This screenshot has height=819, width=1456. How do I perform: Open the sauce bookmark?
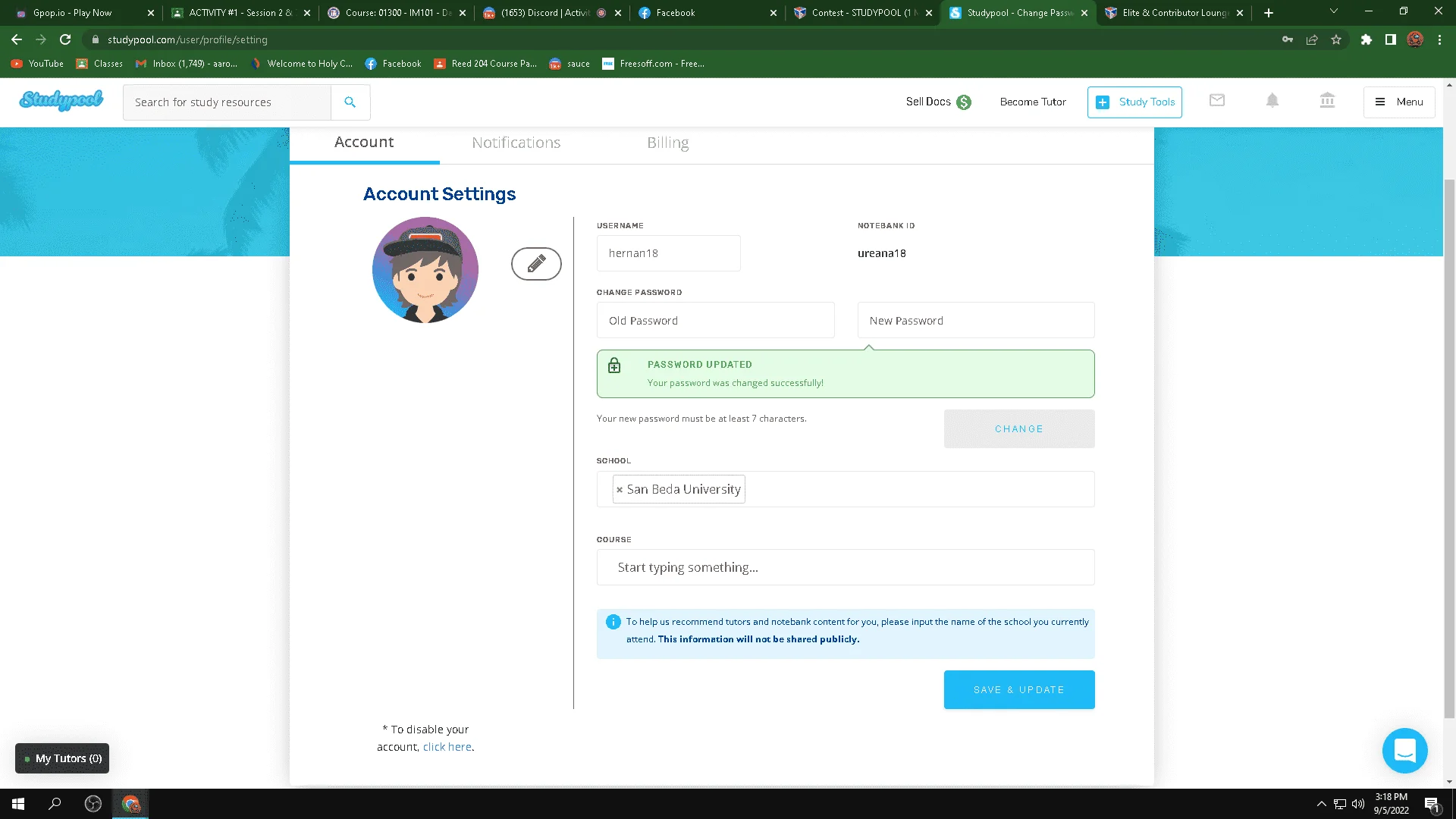pos(570,64)
